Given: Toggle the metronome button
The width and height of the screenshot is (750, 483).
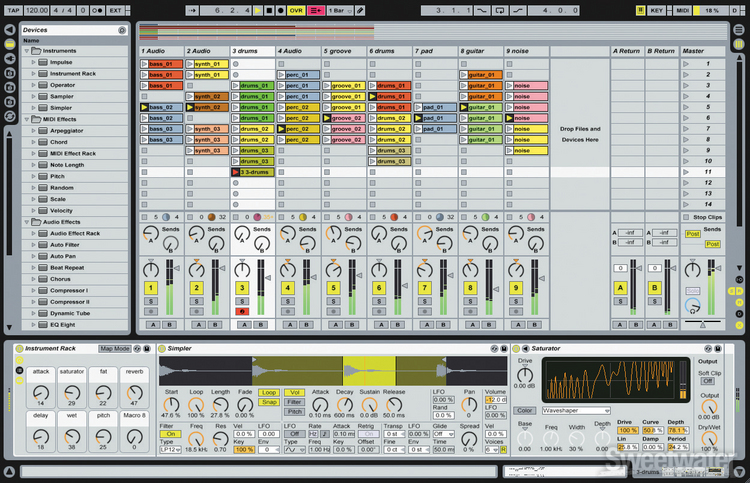Looking at the screenshot, I should coord(97,10).
